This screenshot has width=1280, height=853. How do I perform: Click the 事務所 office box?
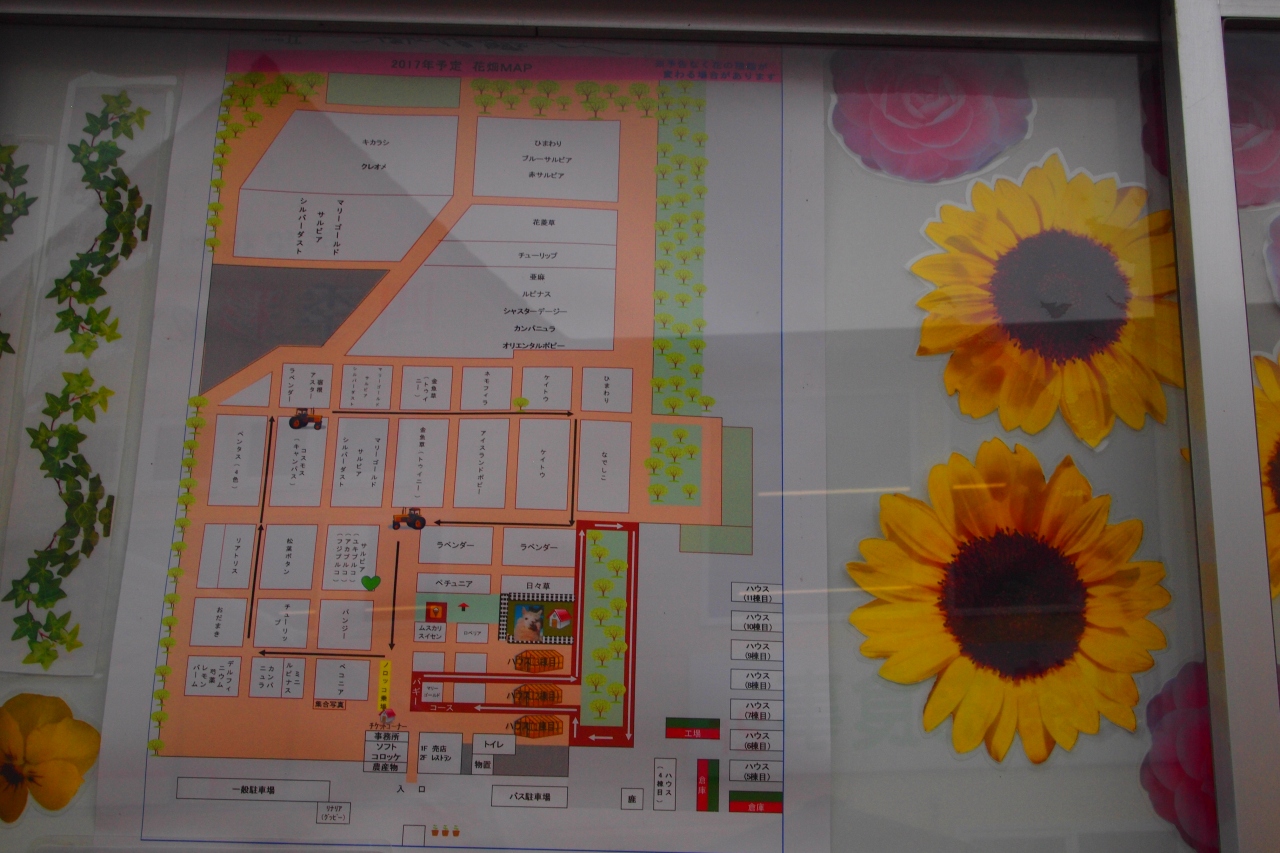(385, 737)
